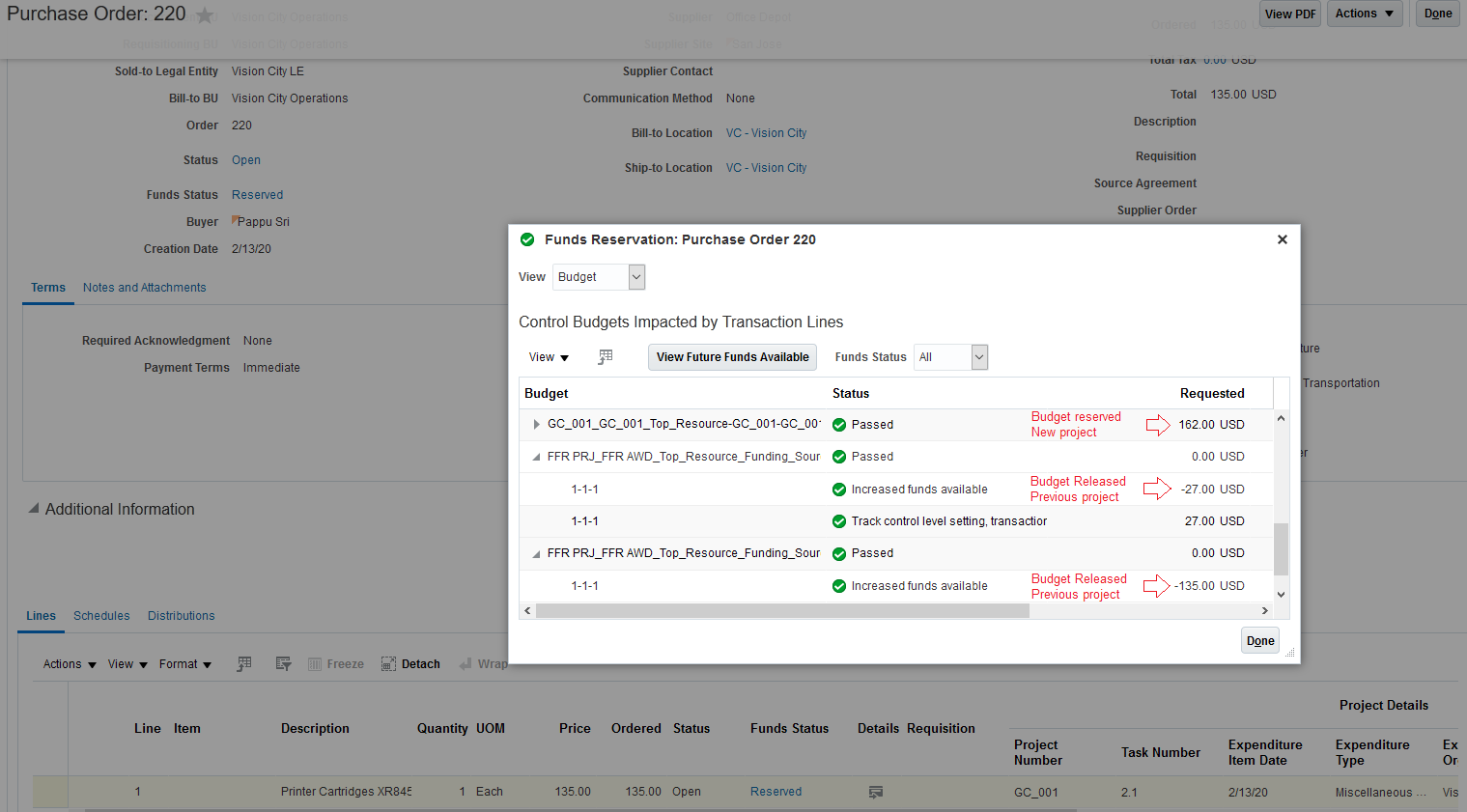Click the favorite star next to Purchase Order 220

(x=205, y=14)
